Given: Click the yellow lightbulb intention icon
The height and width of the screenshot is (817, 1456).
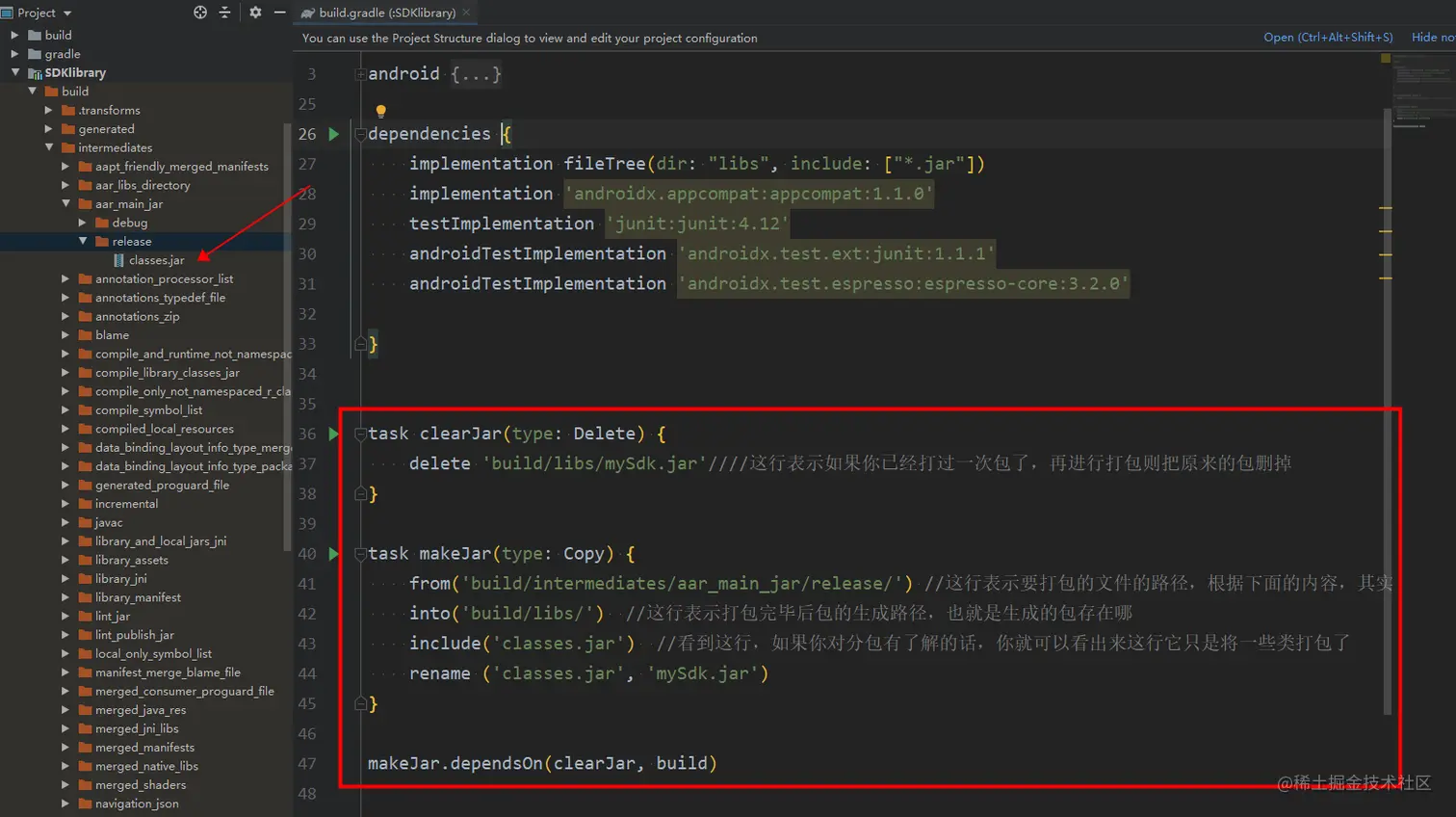Looking at the screenshot, I should click(x=381, y=112).
